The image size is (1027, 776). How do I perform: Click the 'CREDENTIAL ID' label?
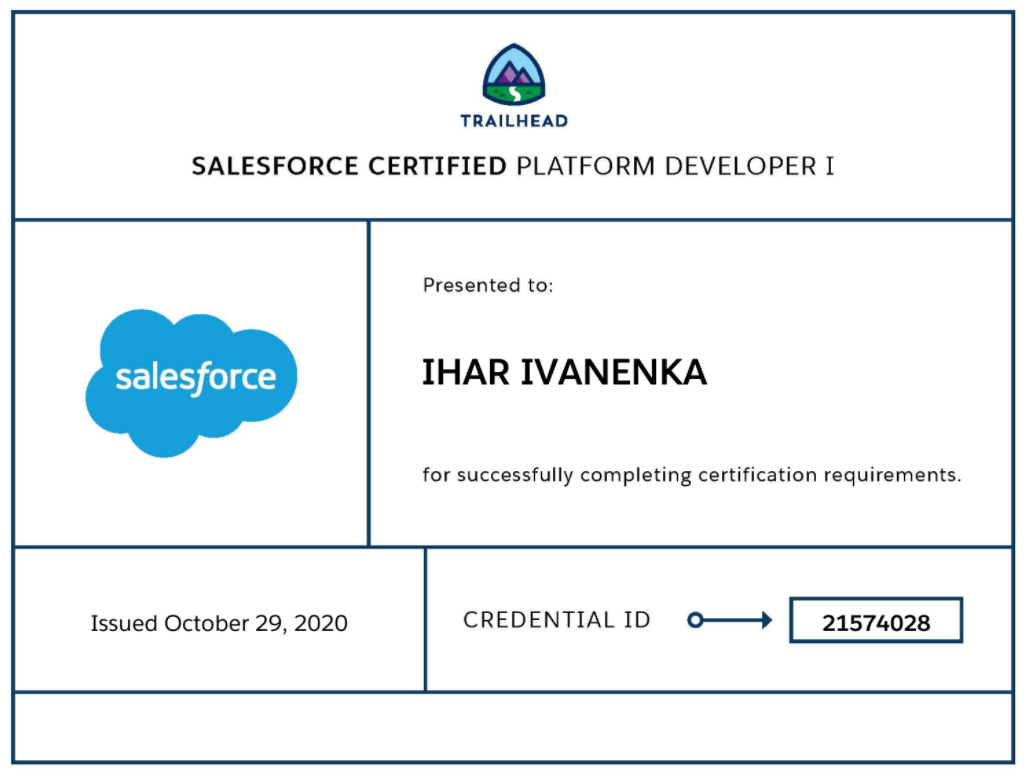[x=557, y=619]
